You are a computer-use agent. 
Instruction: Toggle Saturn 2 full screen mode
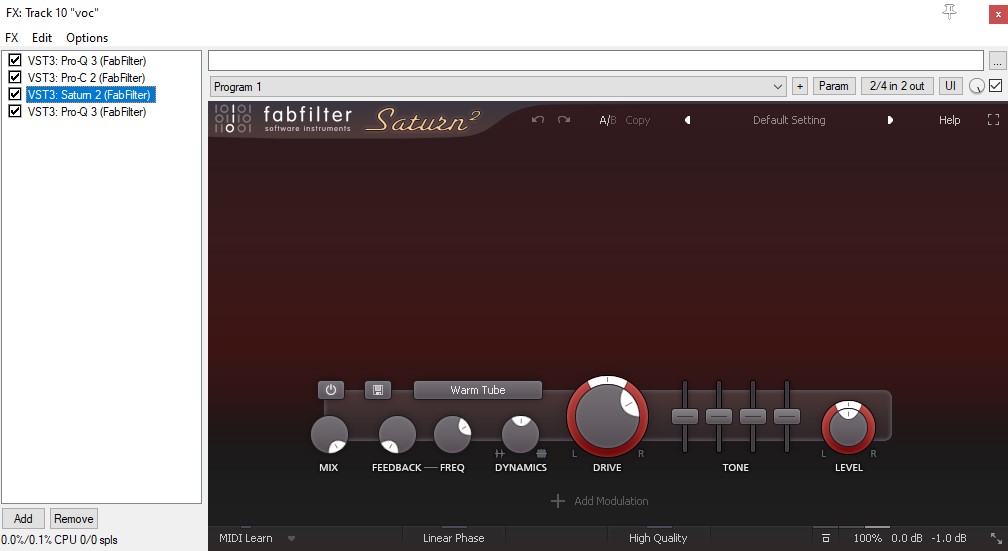993,120
